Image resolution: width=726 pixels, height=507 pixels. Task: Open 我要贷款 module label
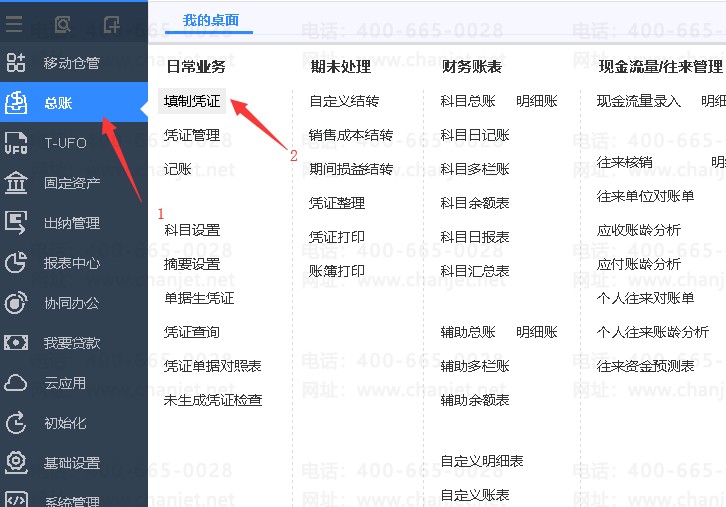[72, 343]
